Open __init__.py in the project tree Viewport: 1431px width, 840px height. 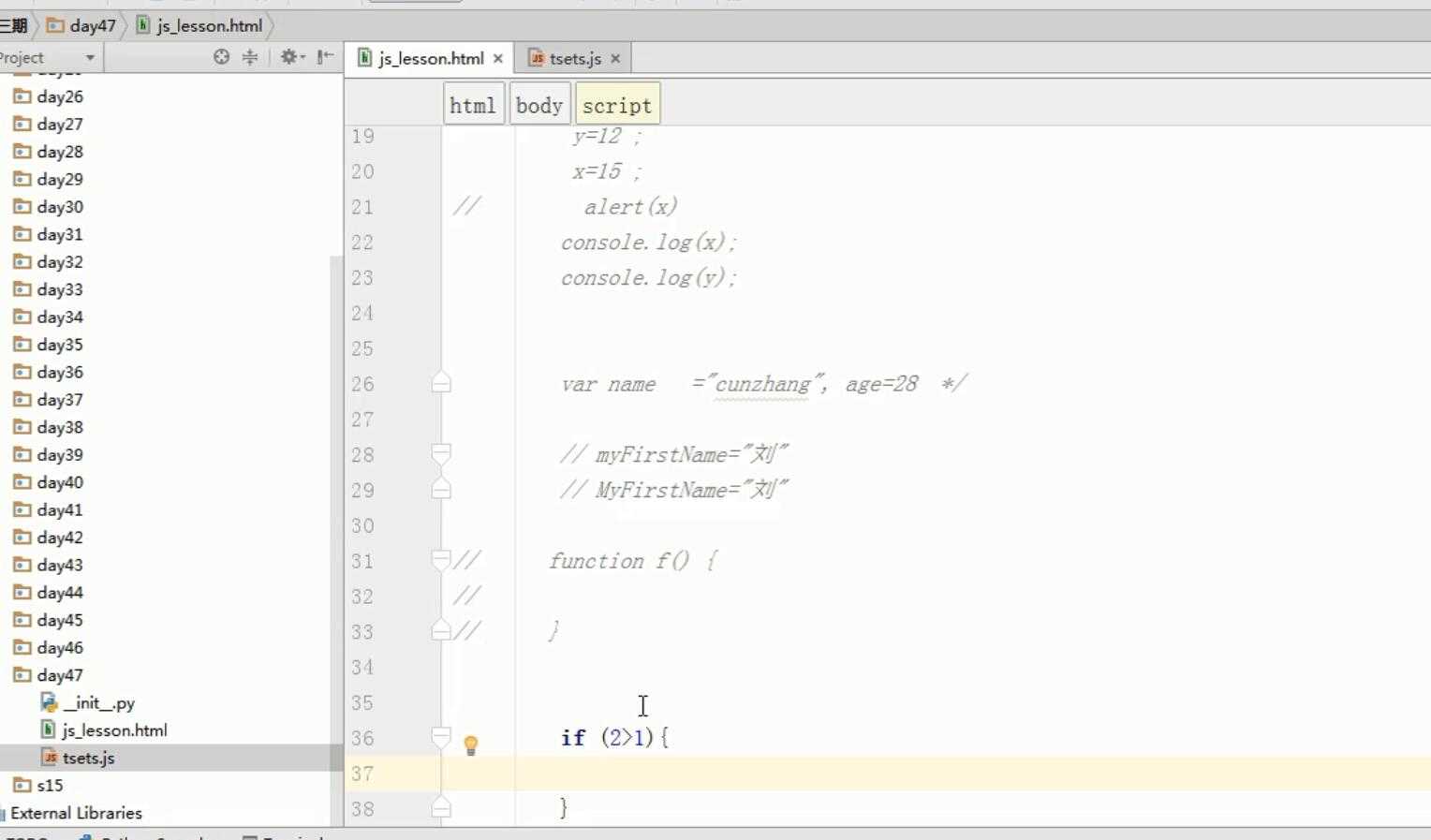click(98, 702)
